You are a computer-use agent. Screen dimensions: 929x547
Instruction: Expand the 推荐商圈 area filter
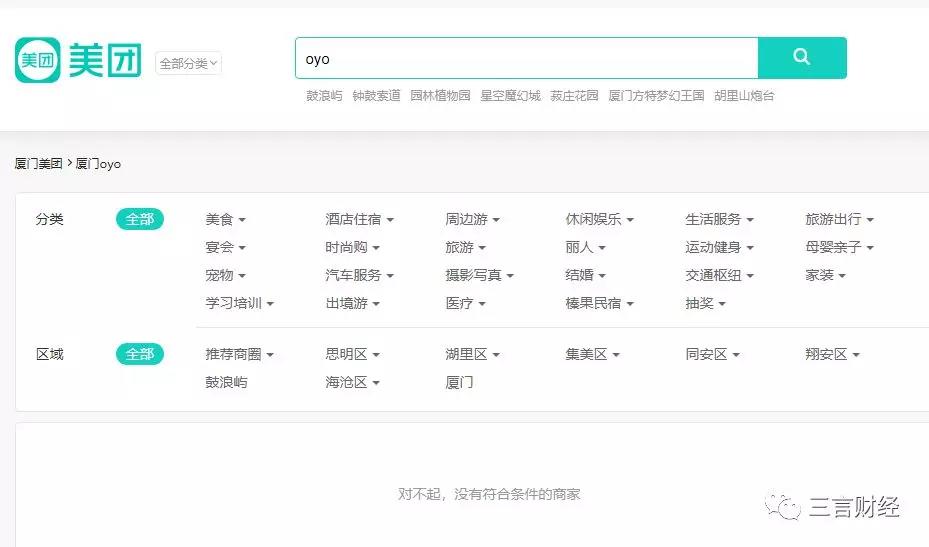(x=239, y=354)
